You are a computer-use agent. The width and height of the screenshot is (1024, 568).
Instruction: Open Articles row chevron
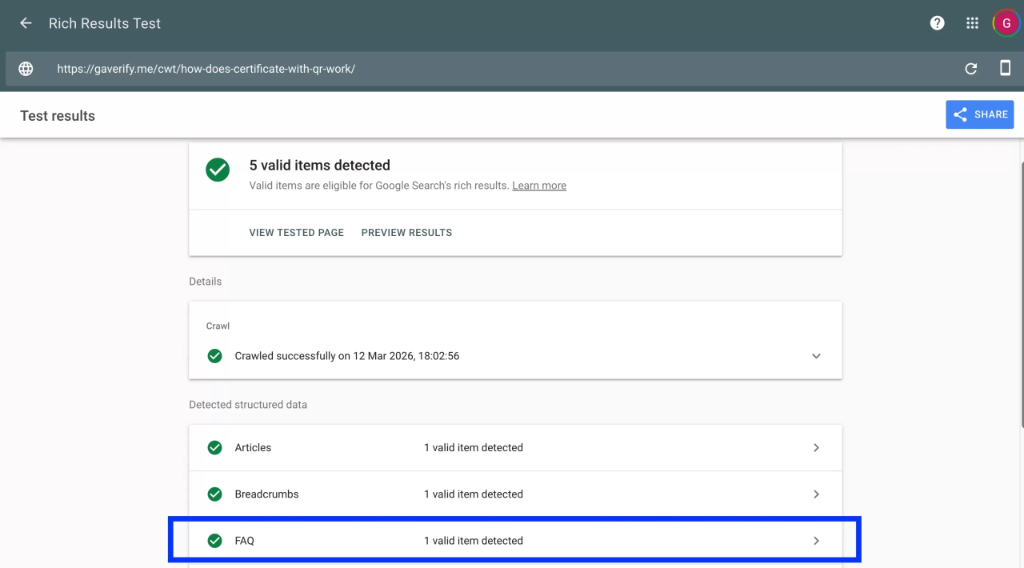816,448
